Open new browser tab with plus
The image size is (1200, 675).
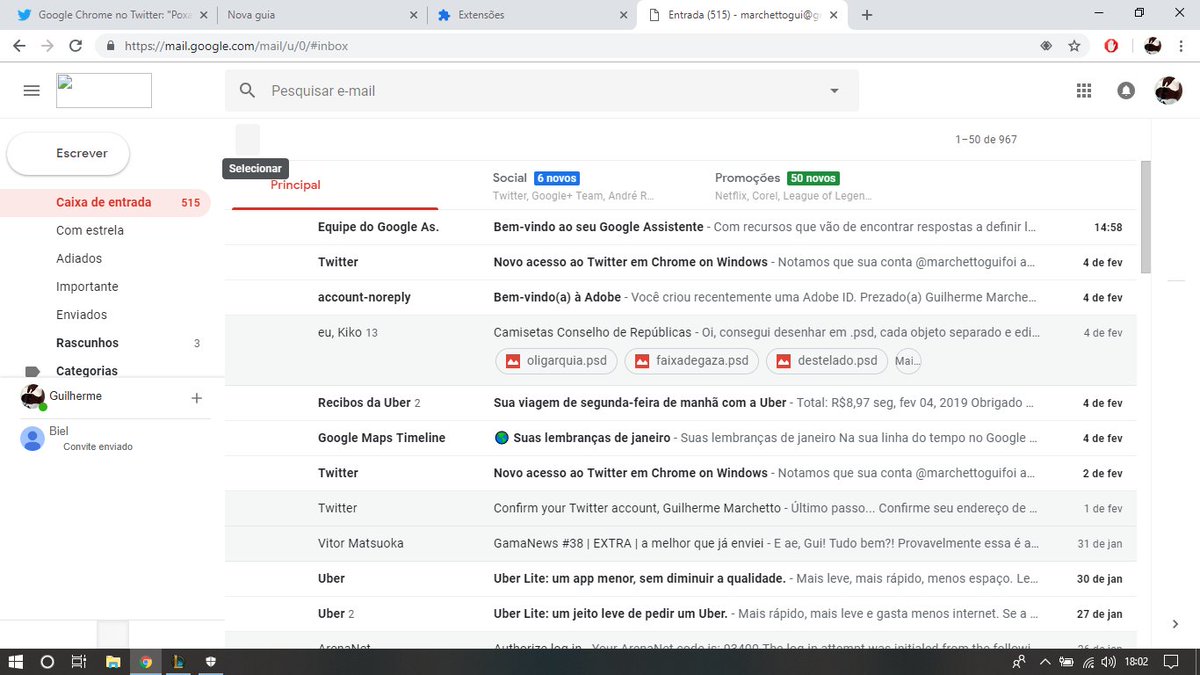coord(867,15)
